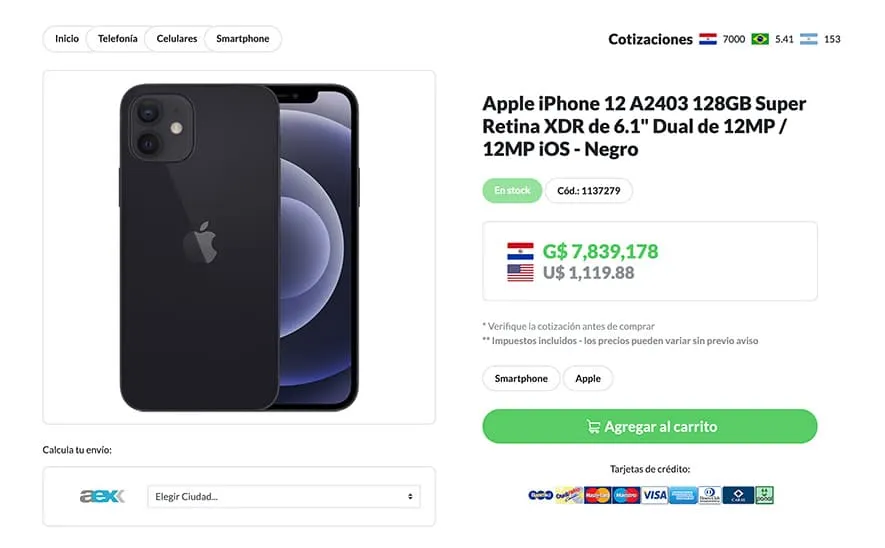Click the Cód.: 1137279 product code badge
Screen dimensions: 885x548
point(588,191)
